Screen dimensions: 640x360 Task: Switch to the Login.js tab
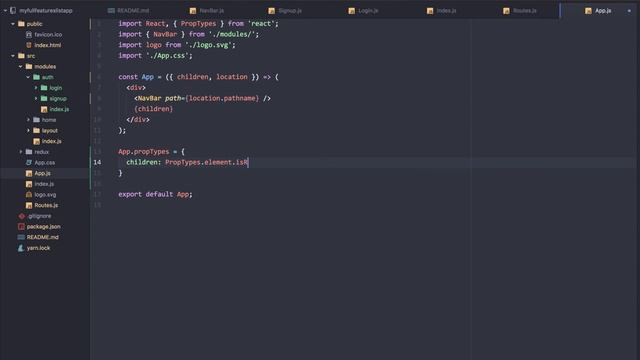pyautogui.click(x=363, y=11)
